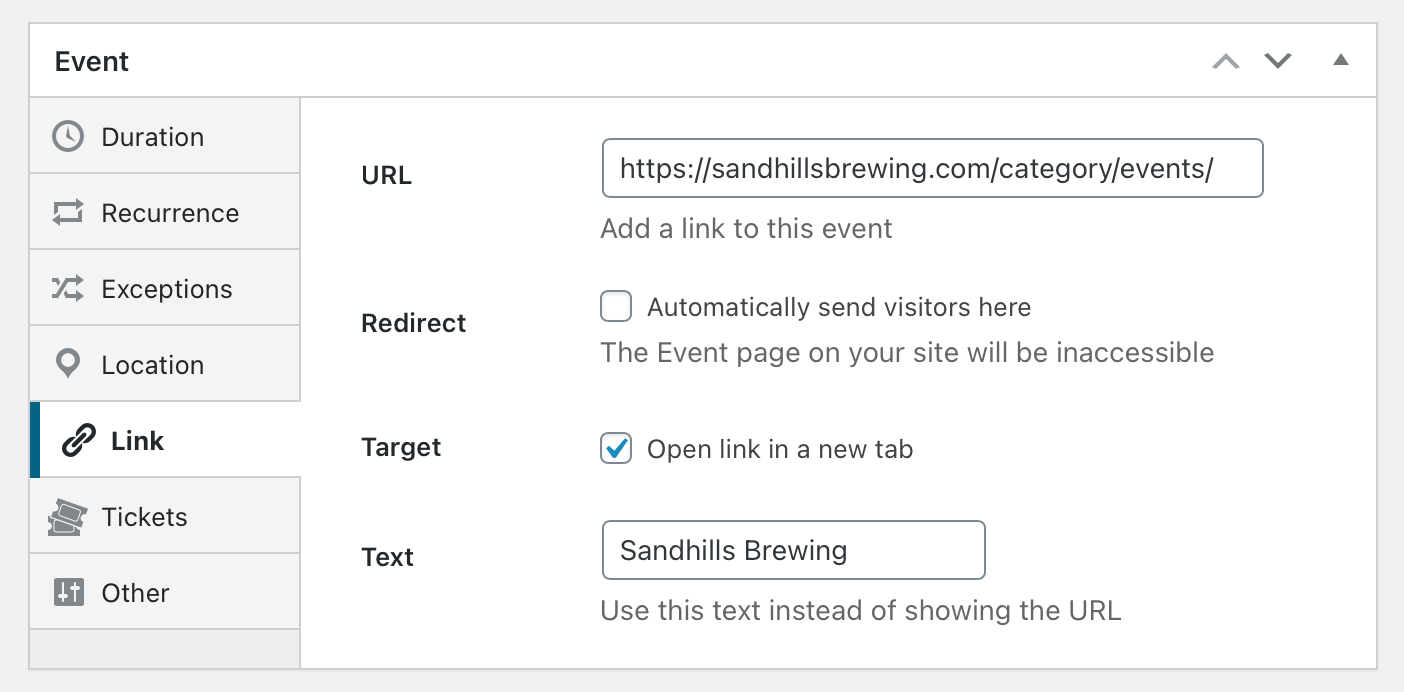The width and height of the screenshot is (1404, 692).
Task: Open the Duration tab
Action: click(151, 136)
